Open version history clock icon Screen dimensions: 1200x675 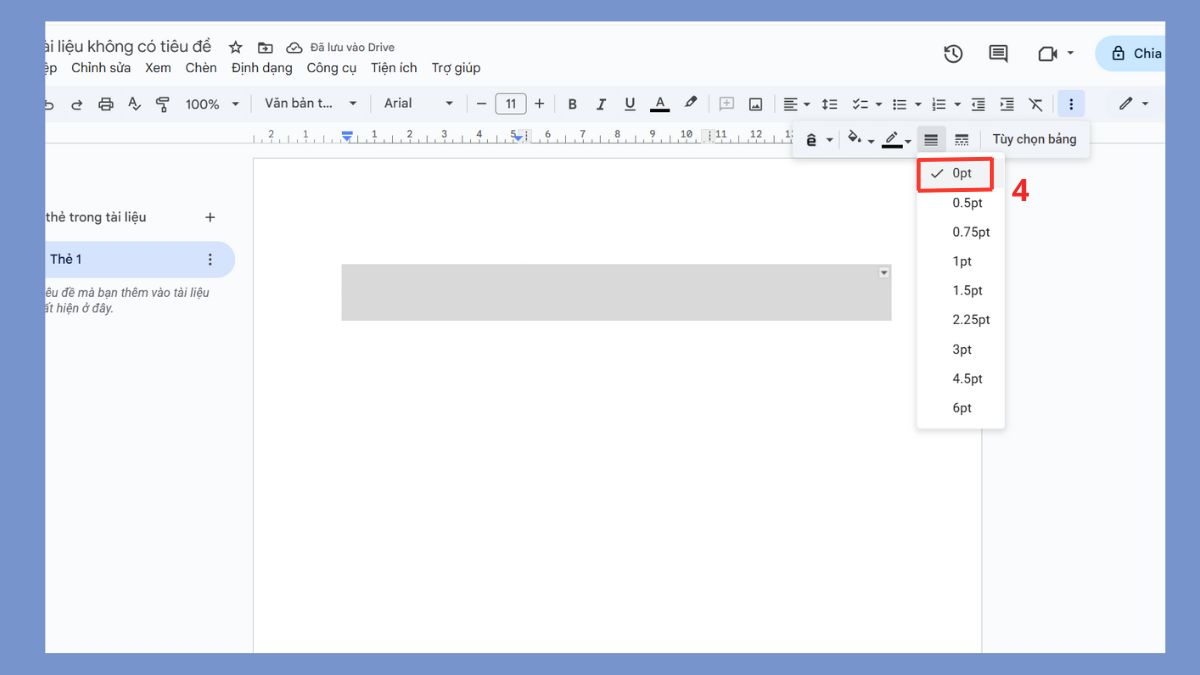click(x=953, y=54)
